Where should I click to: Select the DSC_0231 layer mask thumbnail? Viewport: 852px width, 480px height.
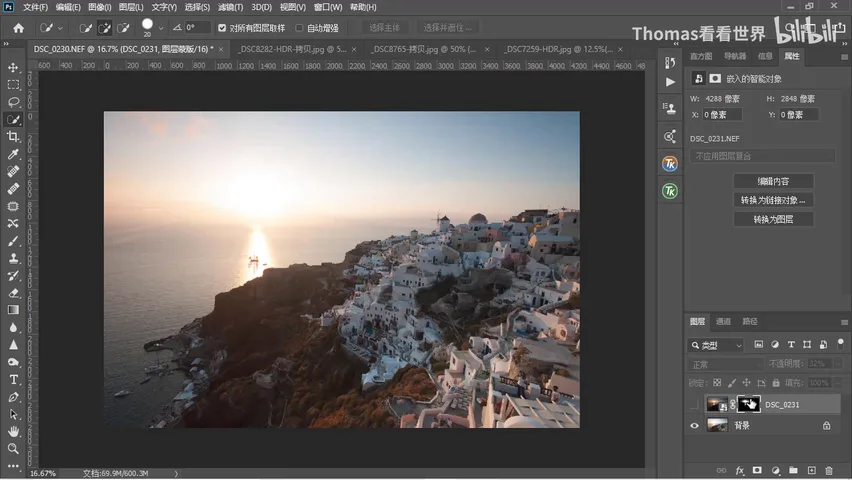point(748,404)
